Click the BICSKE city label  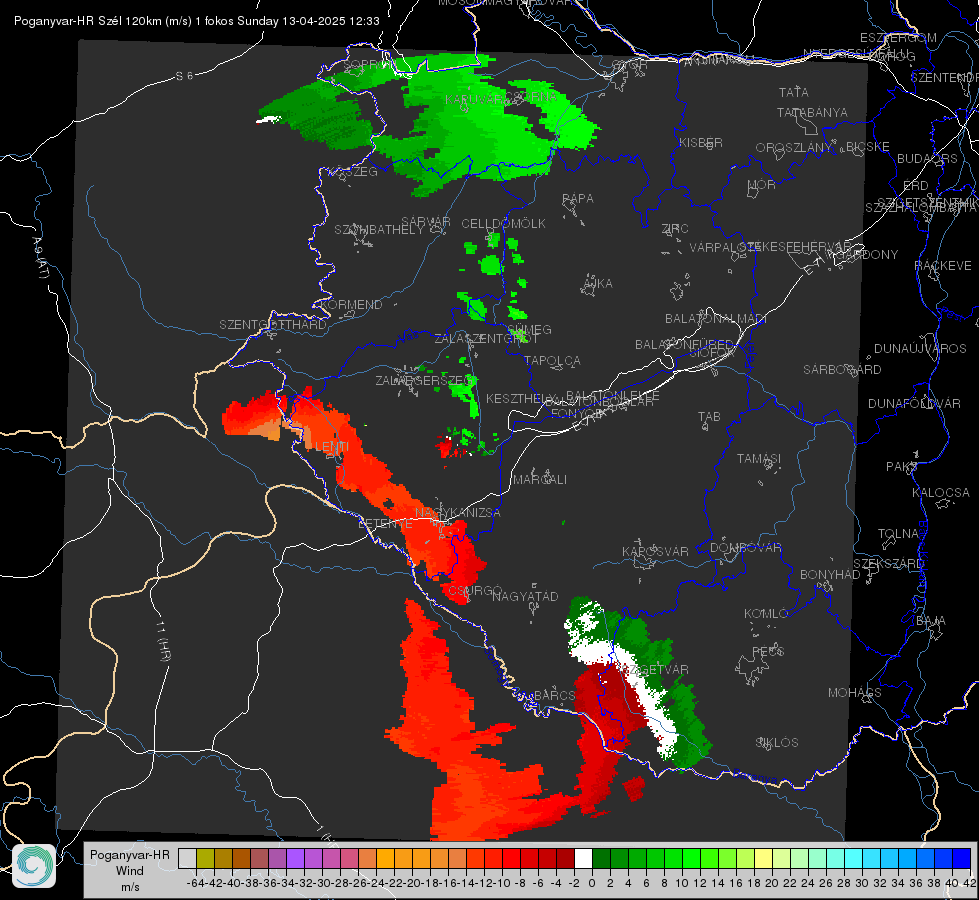point(868,146)
